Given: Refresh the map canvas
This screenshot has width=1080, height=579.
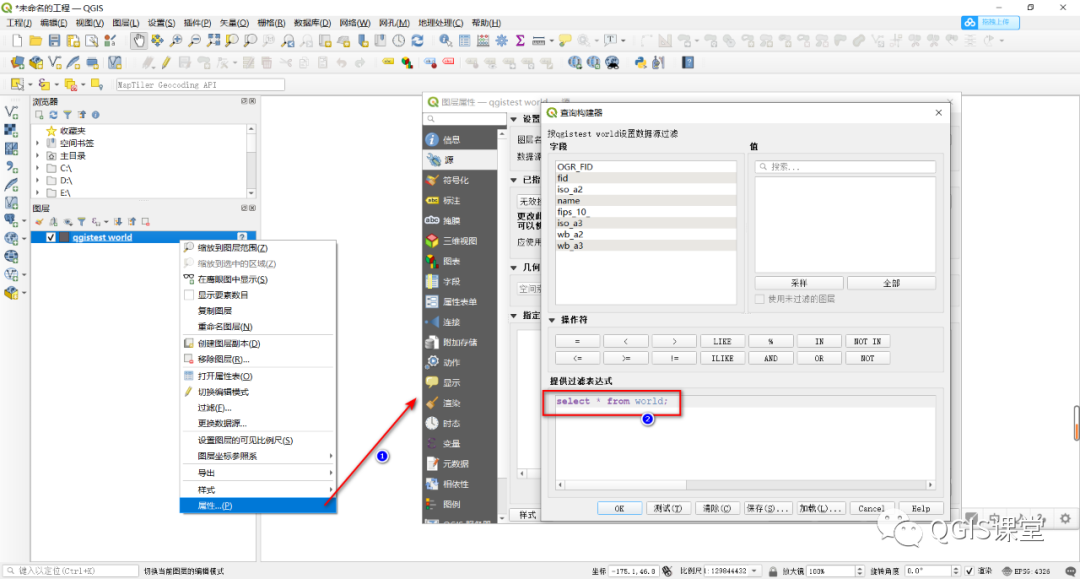Looking at the screenshot, I should [417, 41].
